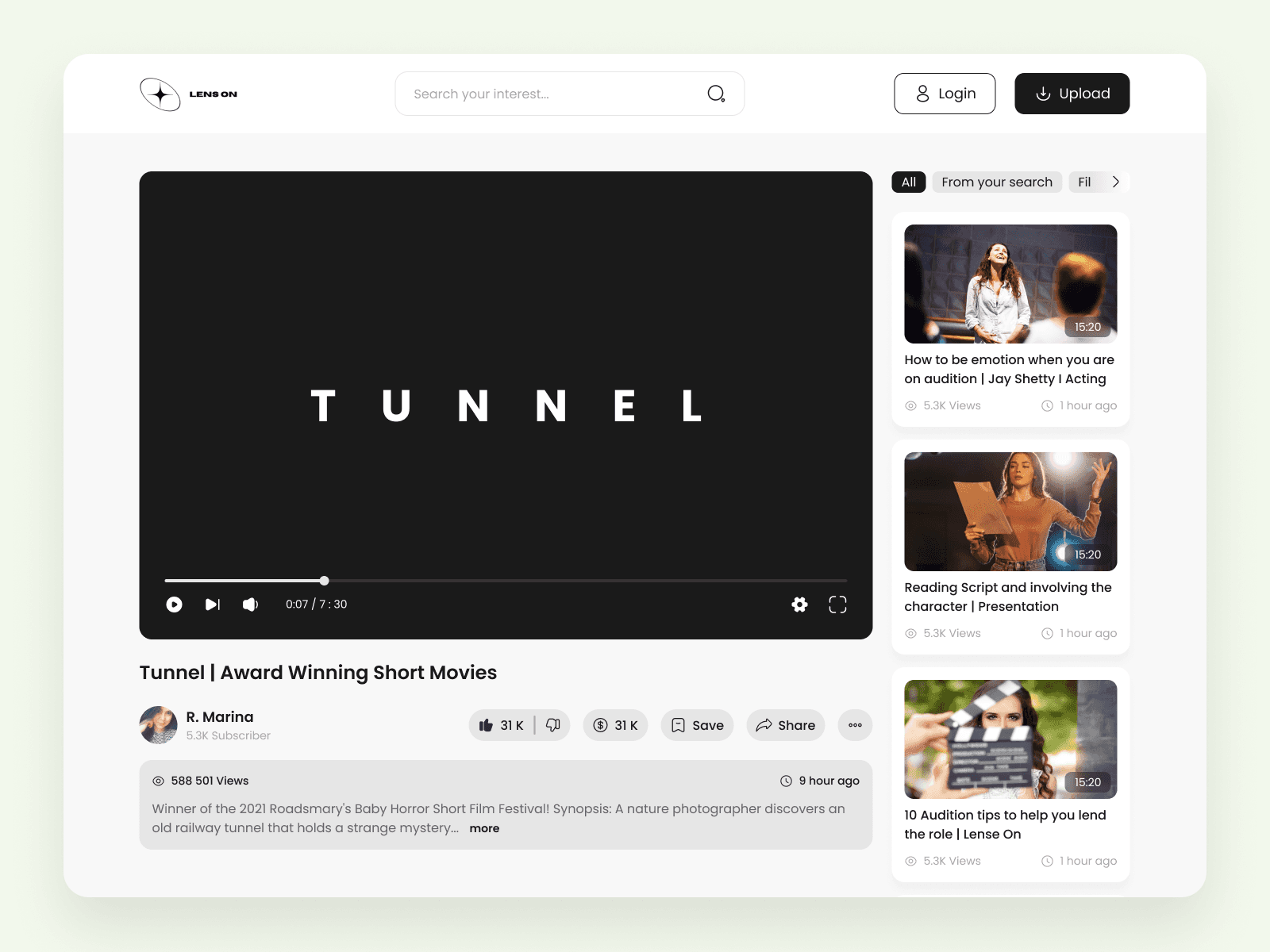Play the Tunnel video
Screen dimensions: 1270x952
point(174,605)
